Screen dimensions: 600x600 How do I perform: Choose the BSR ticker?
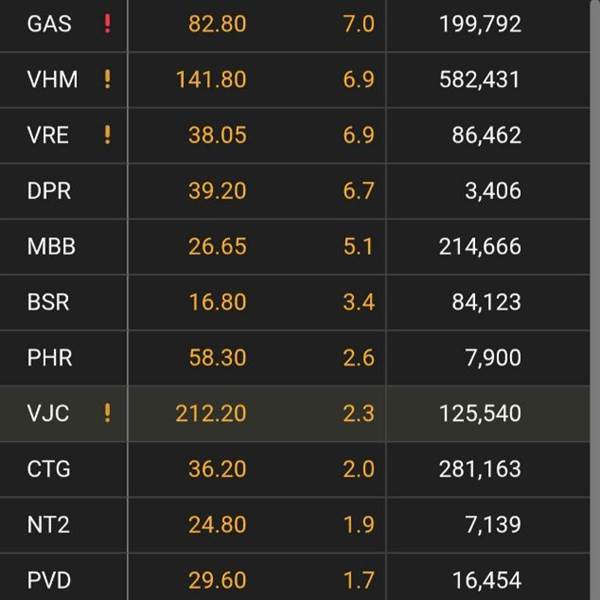[x=48, y=302]
